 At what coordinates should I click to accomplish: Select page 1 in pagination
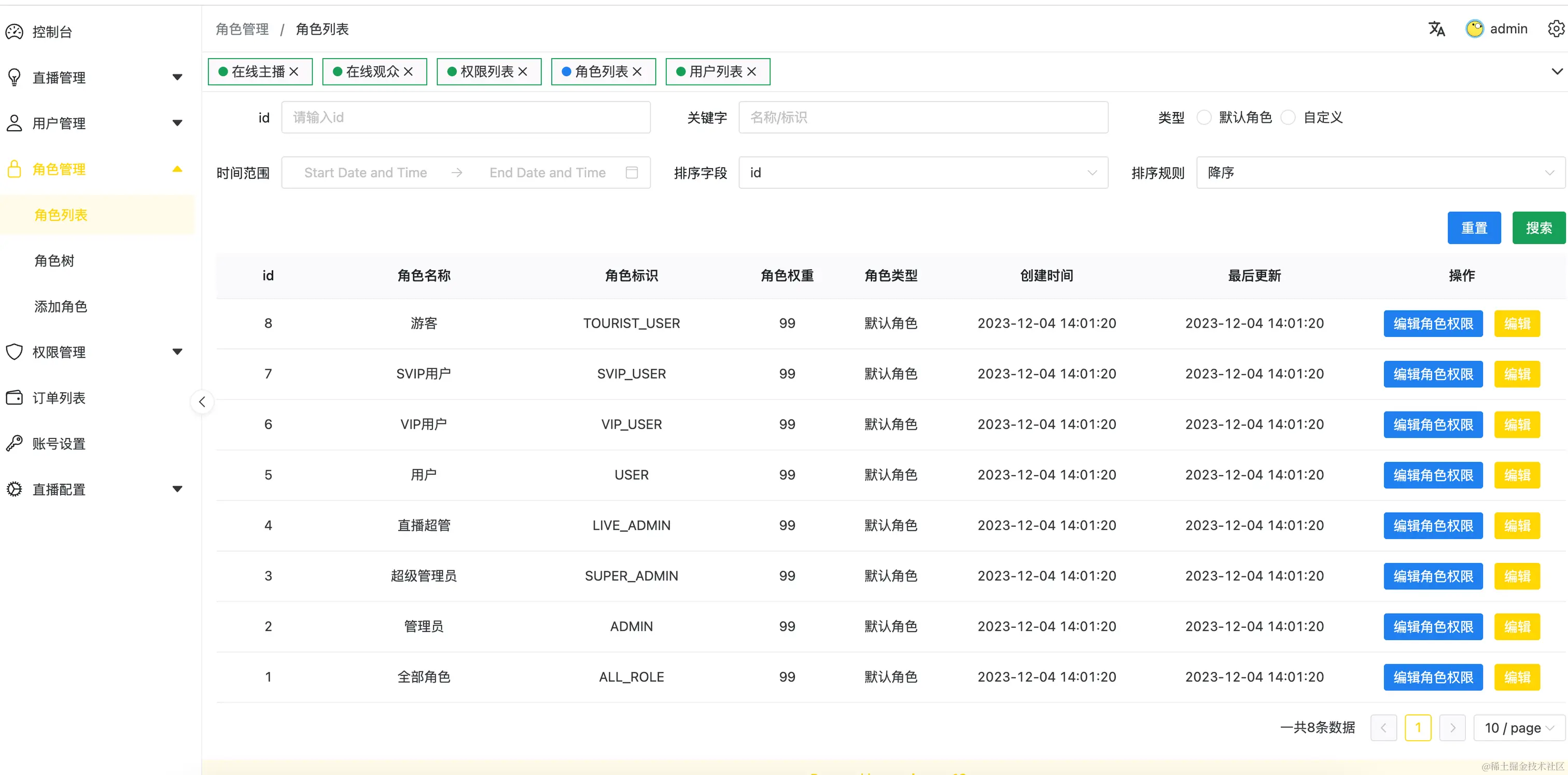tap(1418, 727)
